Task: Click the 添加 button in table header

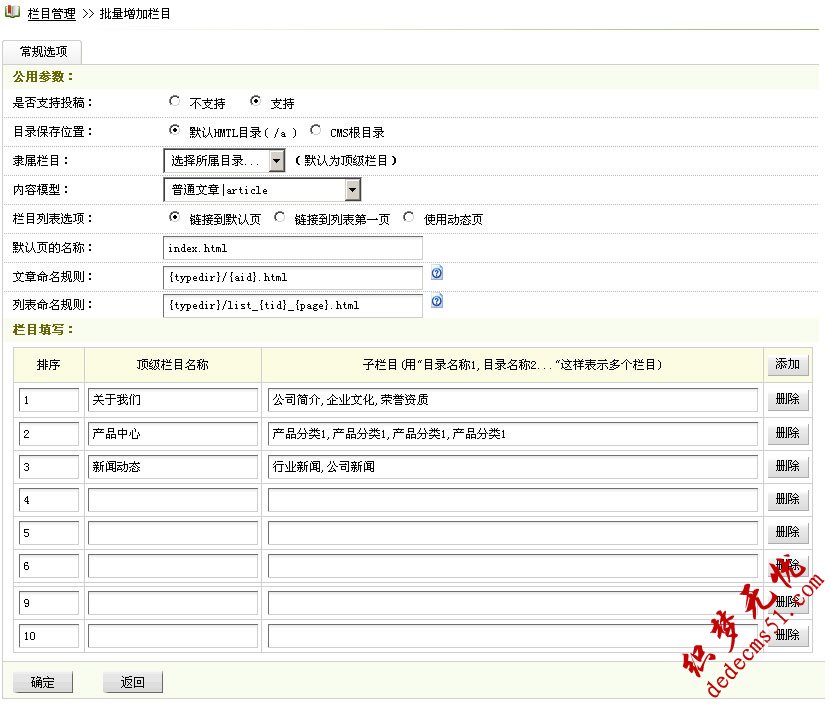Action: tap(787, 364)
